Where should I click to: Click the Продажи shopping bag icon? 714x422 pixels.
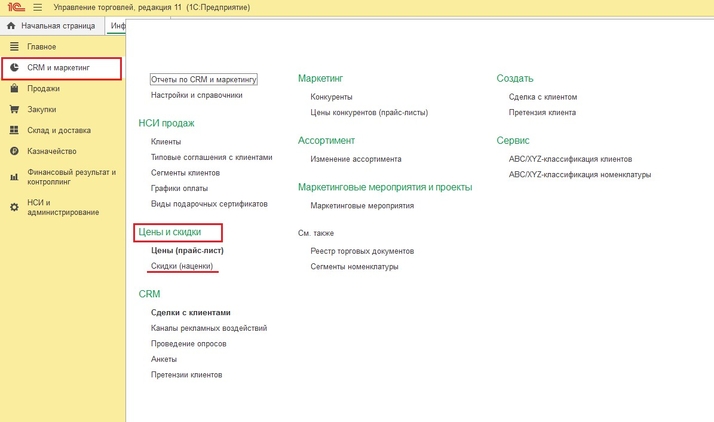pyautogui.click(x=14, y=88)
